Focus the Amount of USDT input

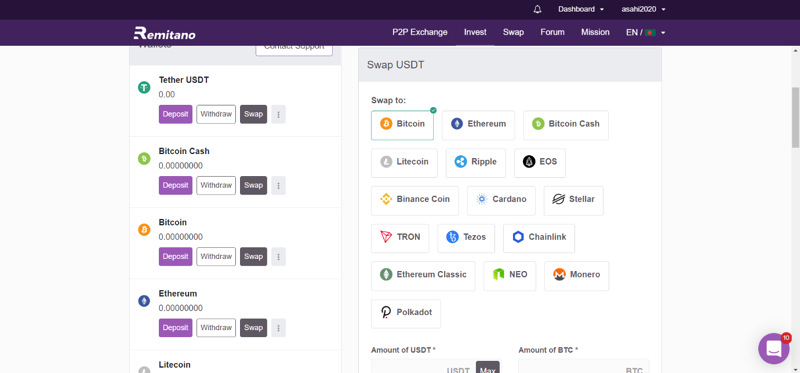pos(423,366)
